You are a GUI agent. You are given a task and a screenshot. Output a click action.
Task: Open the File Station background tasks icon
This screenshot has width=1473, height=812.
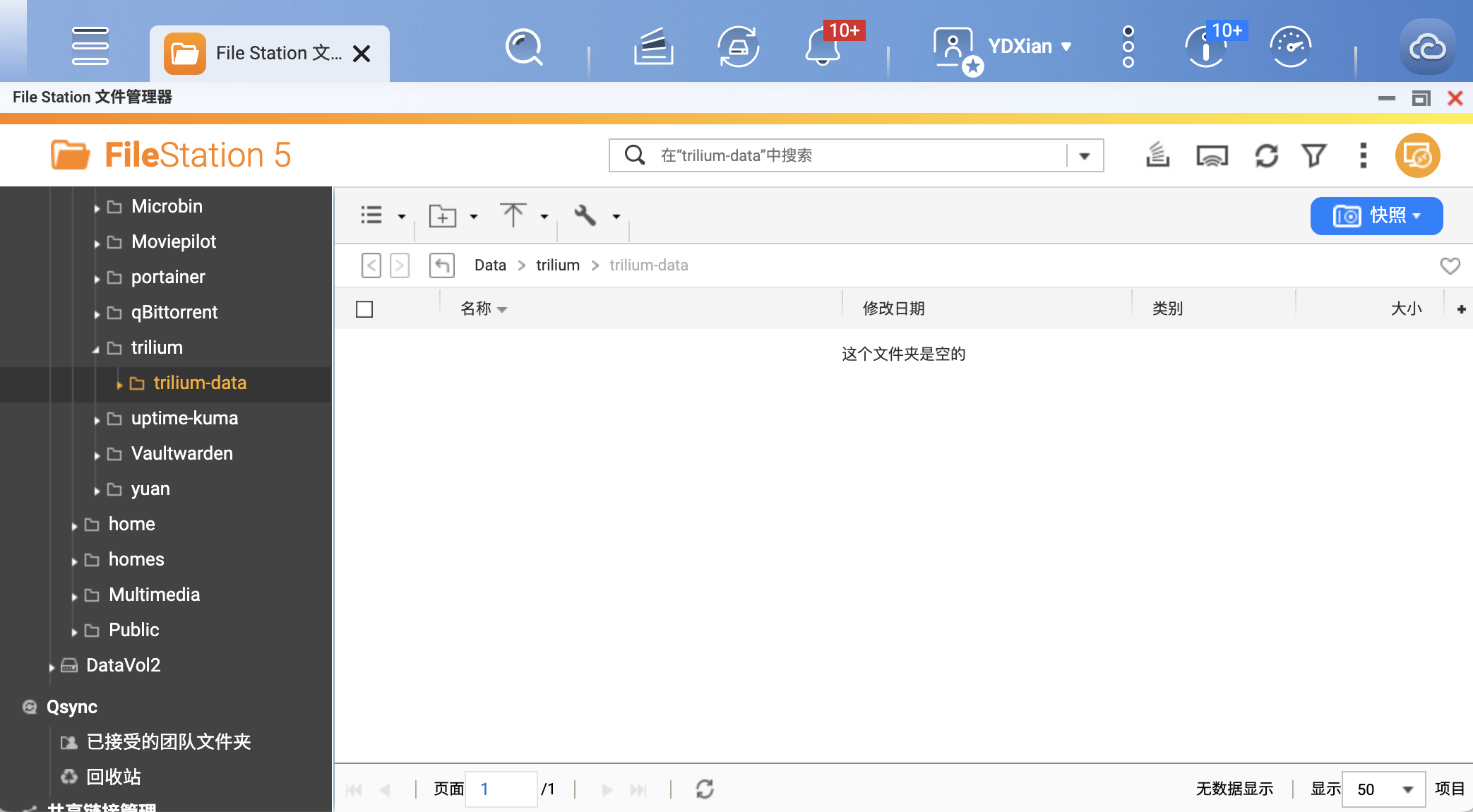pyautogui.click(x=1157, y=155)
